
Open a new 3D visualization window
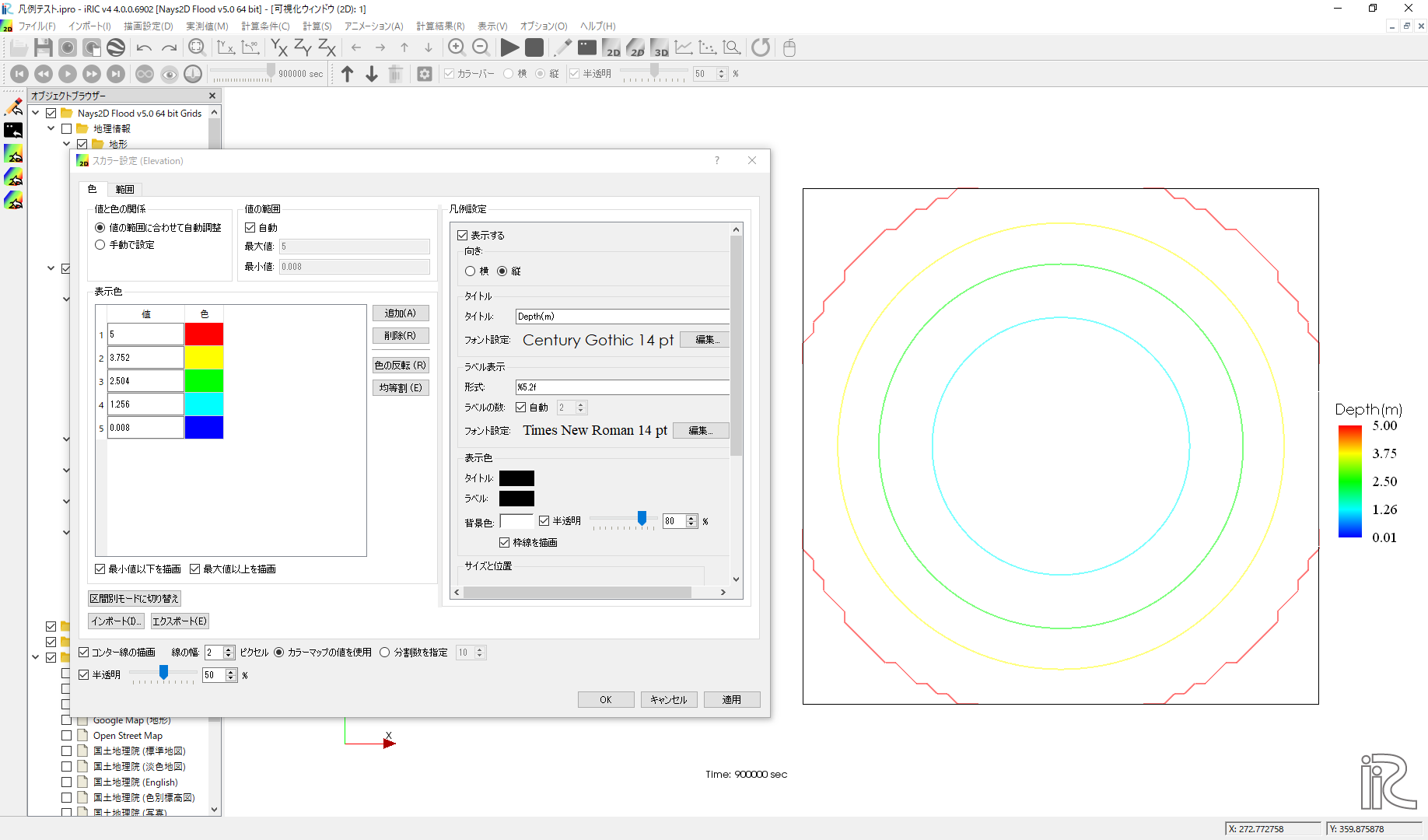660,47
